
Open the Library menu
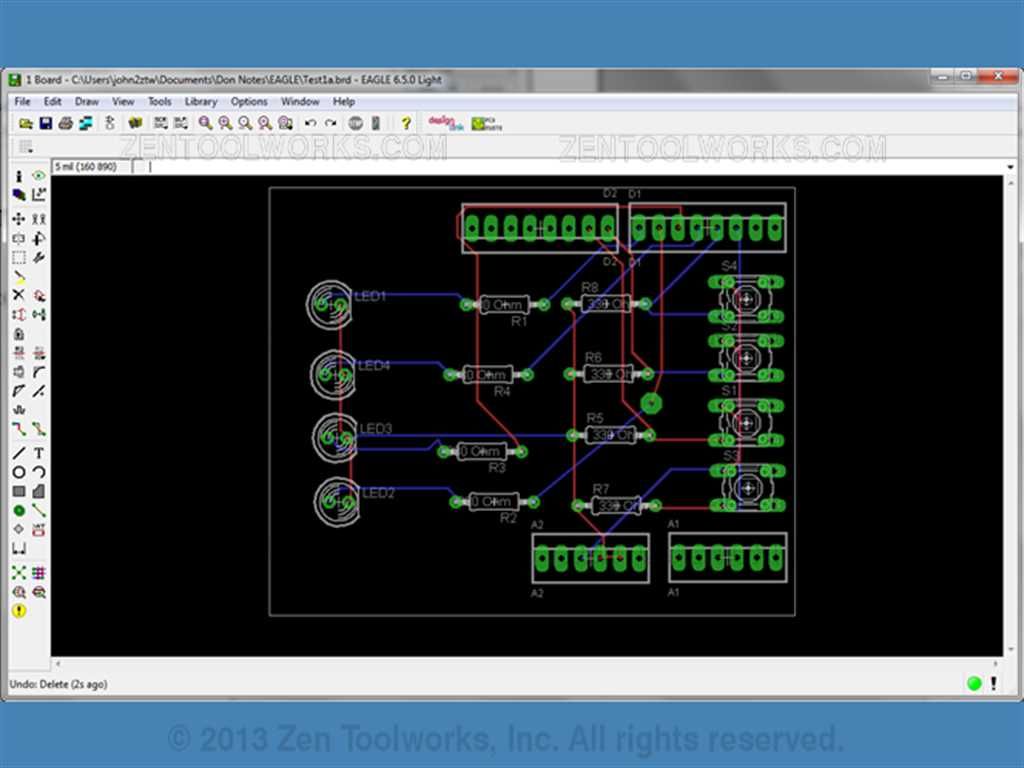(200, 101)
